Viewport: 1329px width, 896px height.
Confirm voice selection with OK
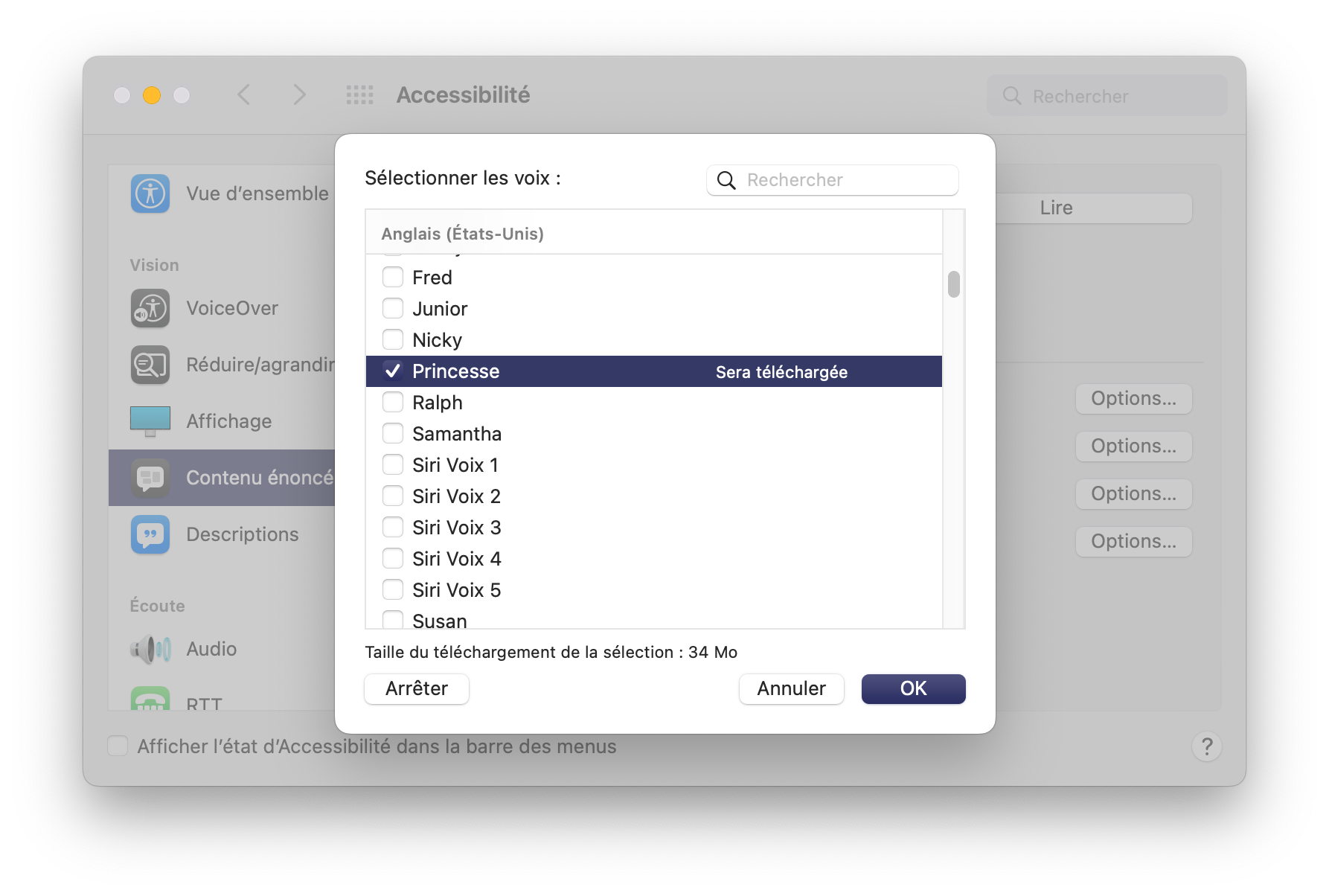[x=914, y=688]
